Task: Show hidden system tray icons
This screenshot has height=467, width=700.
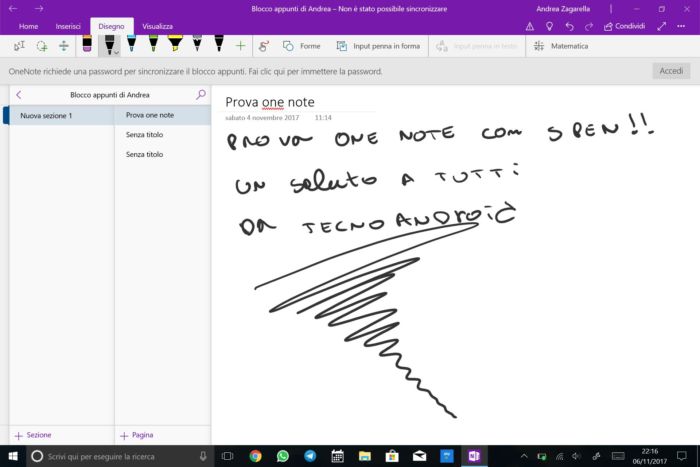Action: [524, 456]
